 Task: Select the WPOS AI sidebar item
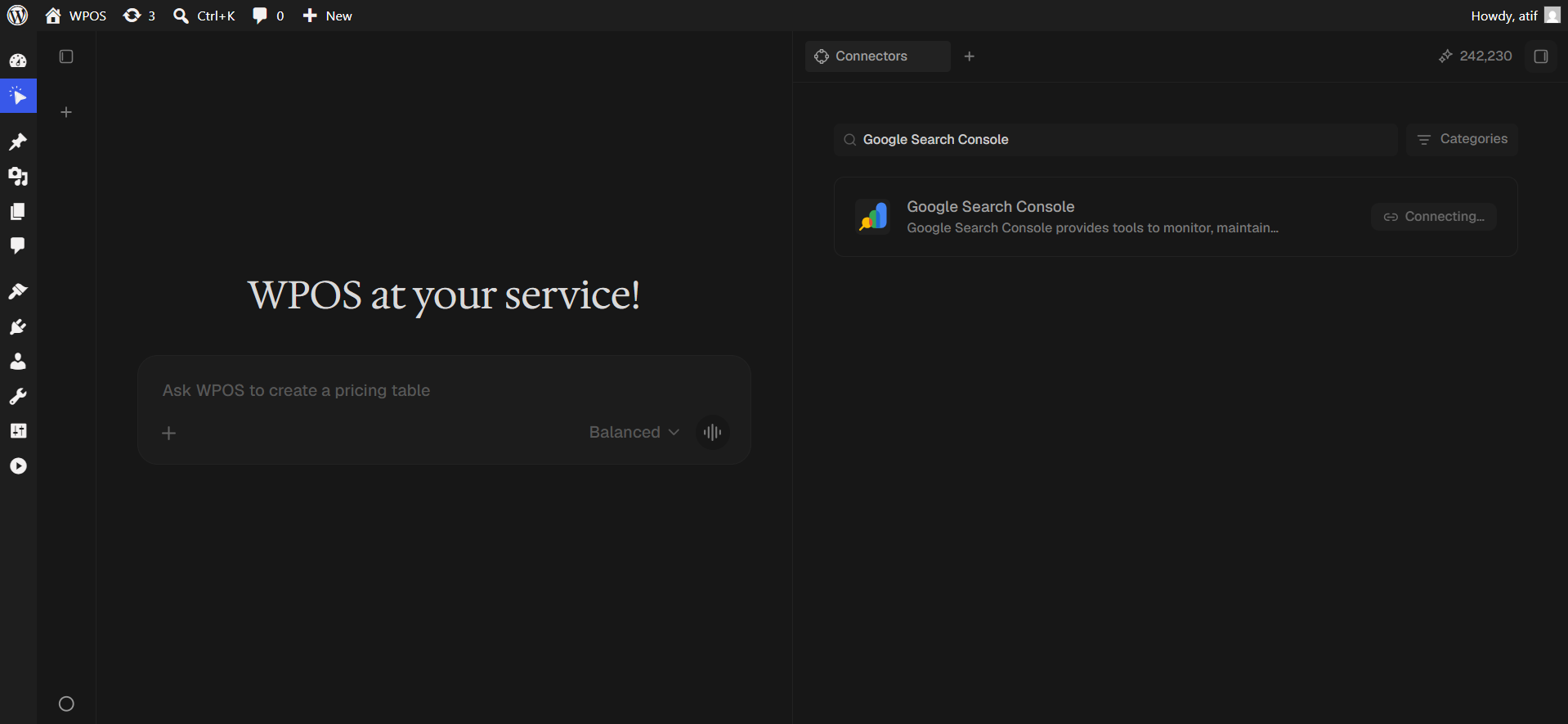(18, 96)
